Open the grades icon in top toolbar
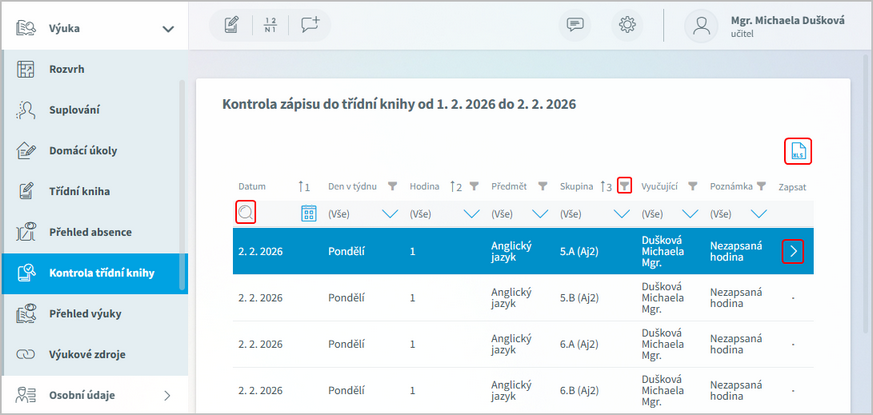873x415 pixels. click(270, 25)
